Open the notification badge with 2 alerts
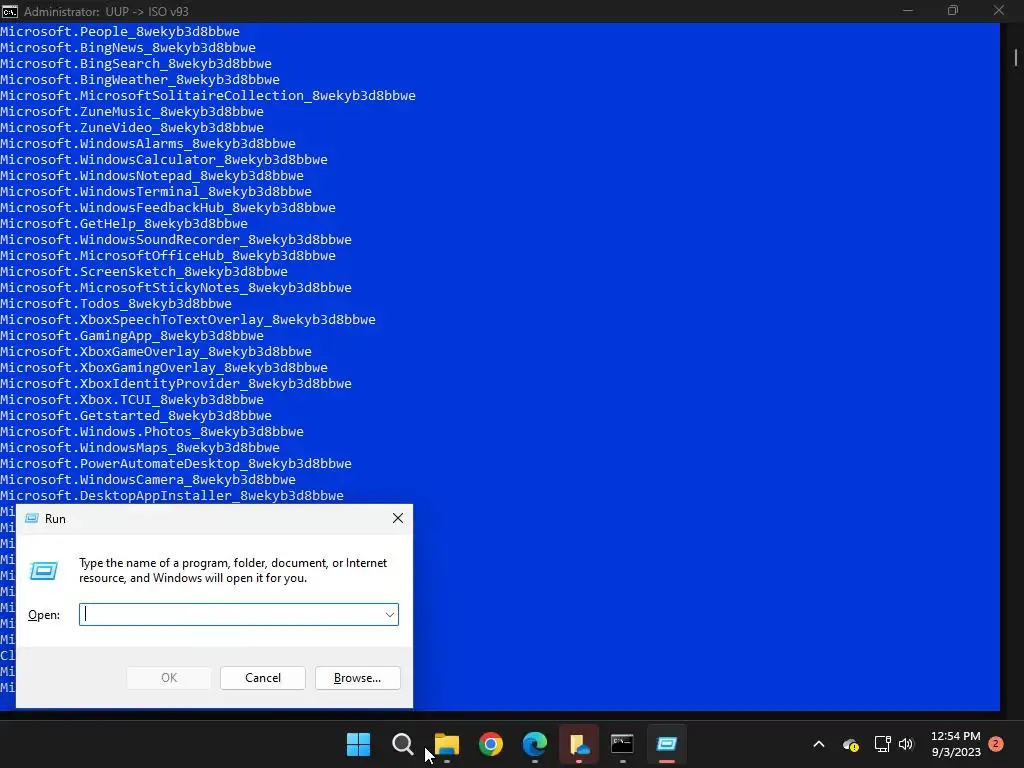Screen dimensions: 1024x768 tap(996, 744)
